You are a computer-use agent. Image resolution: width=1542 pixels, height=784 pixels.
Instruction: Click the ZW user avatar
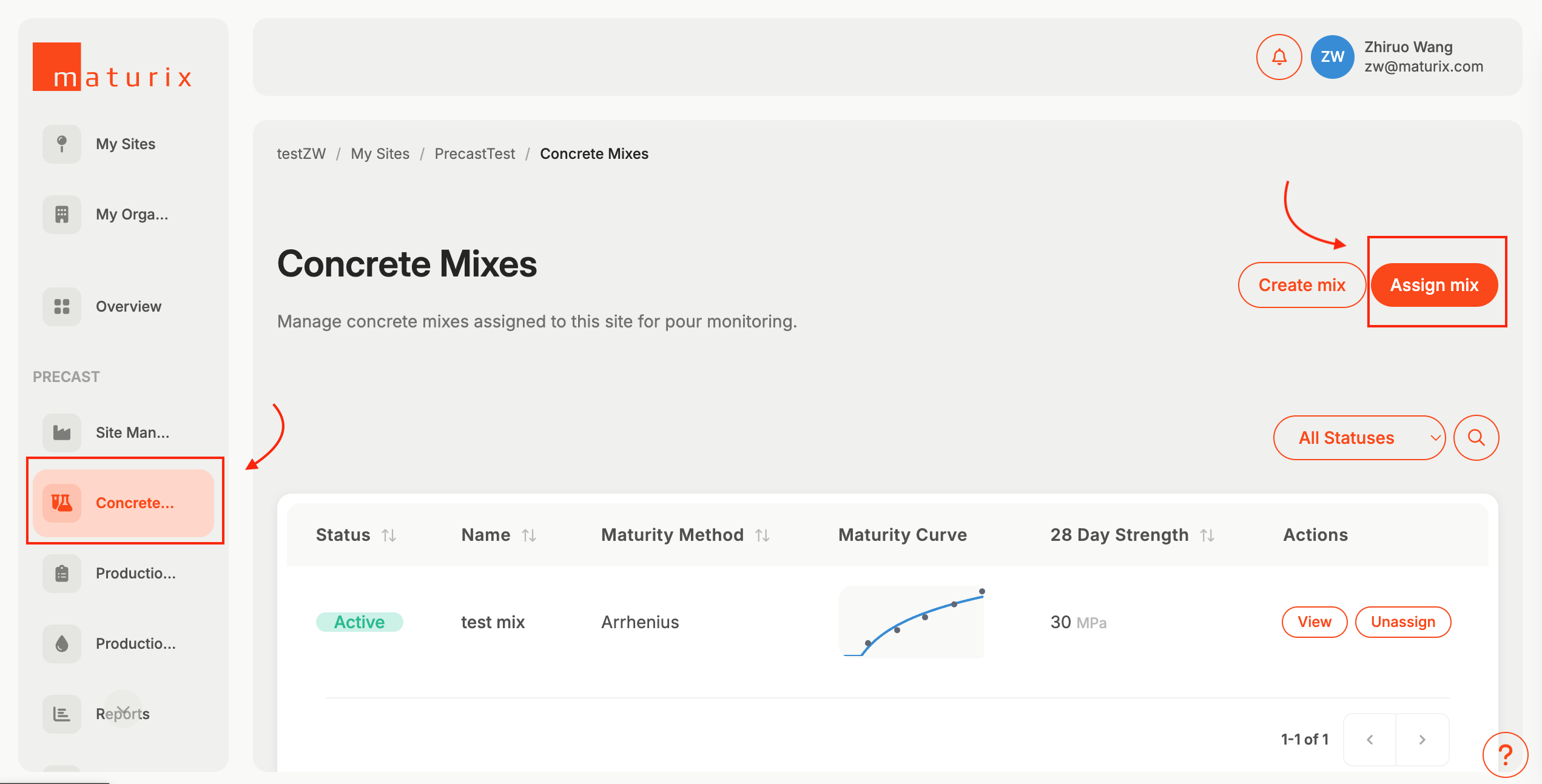tap(1332, 57)
